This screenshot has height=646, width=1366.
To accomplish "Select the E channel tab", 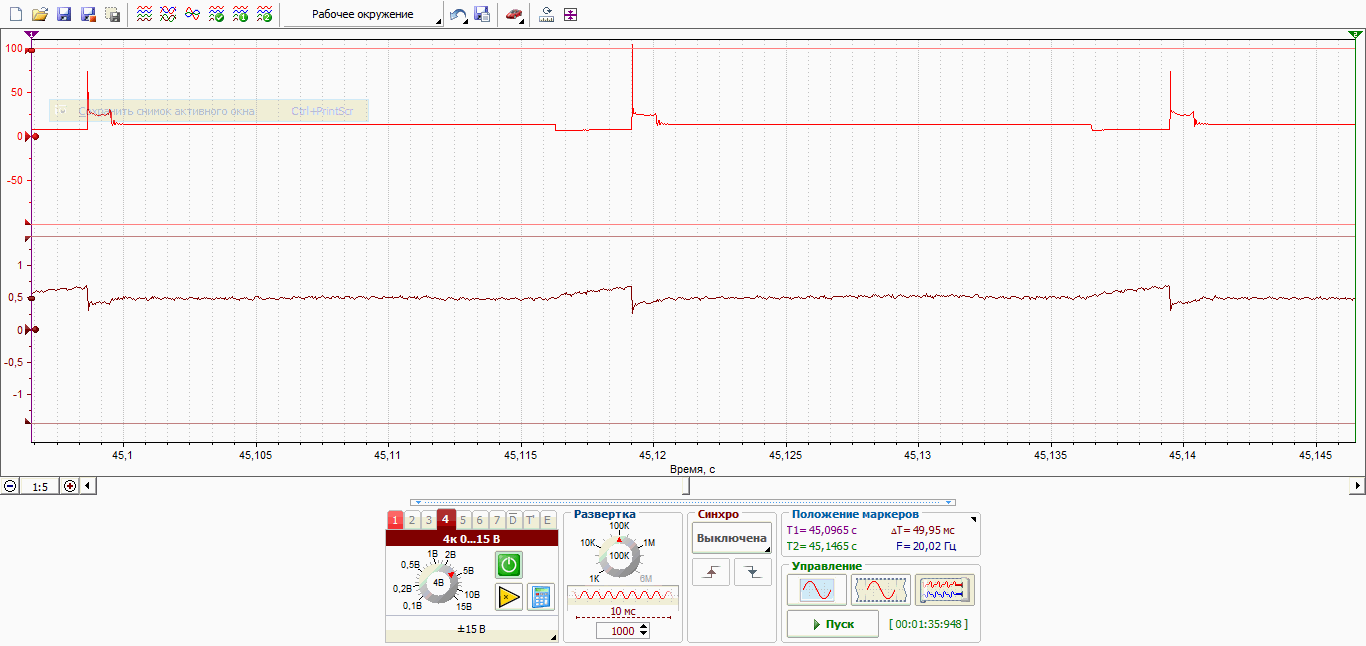I will (x=547, y=520).
